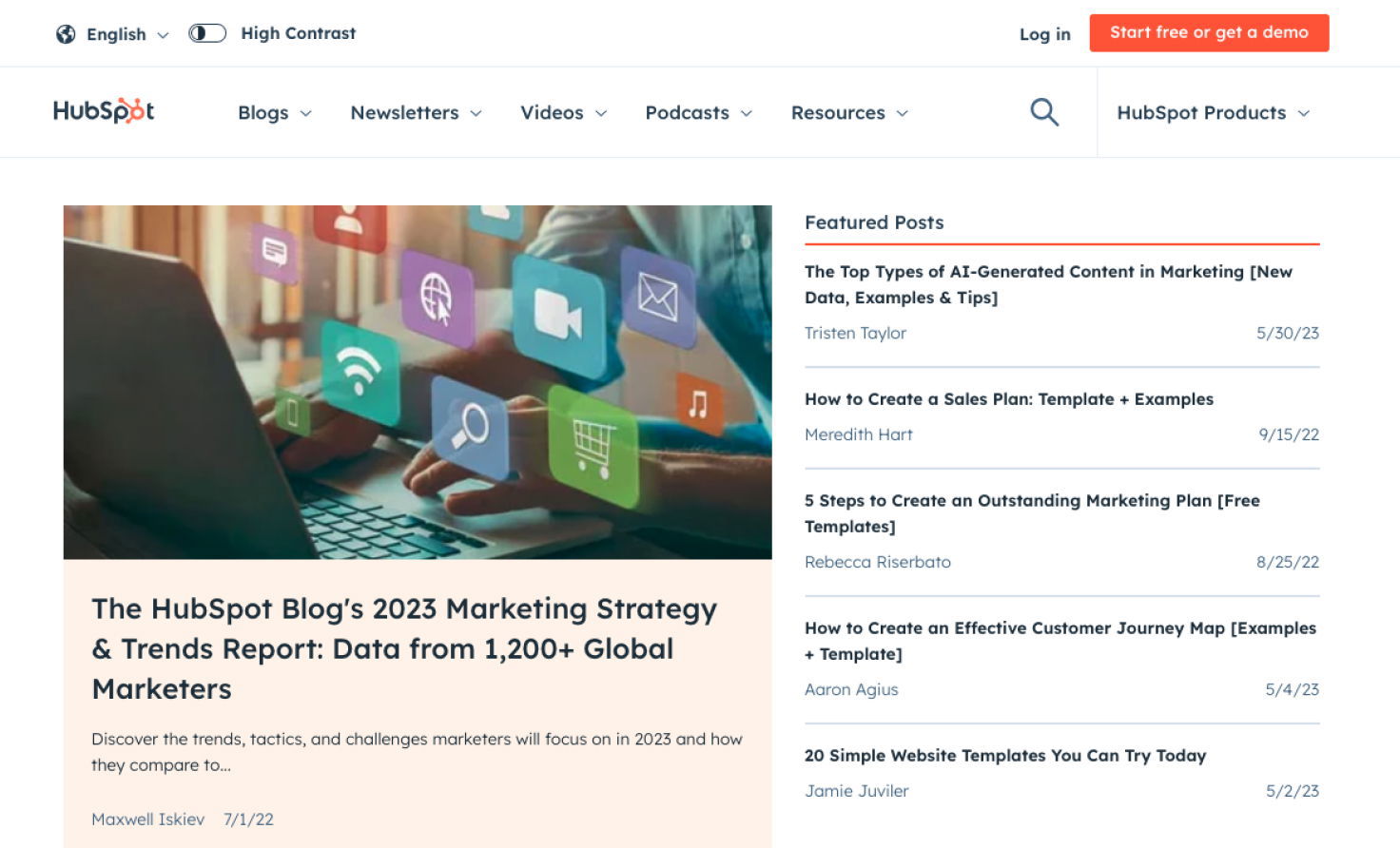Image resolution: width=1400 pixels, height=848 pixels.
Task: Click the video camera icon in the hero image
Action: [560, 312]
